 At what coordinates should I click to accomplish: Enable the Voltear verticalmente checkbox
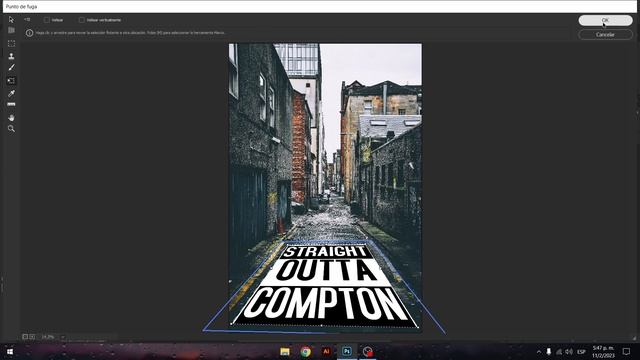tap(82, 20)
